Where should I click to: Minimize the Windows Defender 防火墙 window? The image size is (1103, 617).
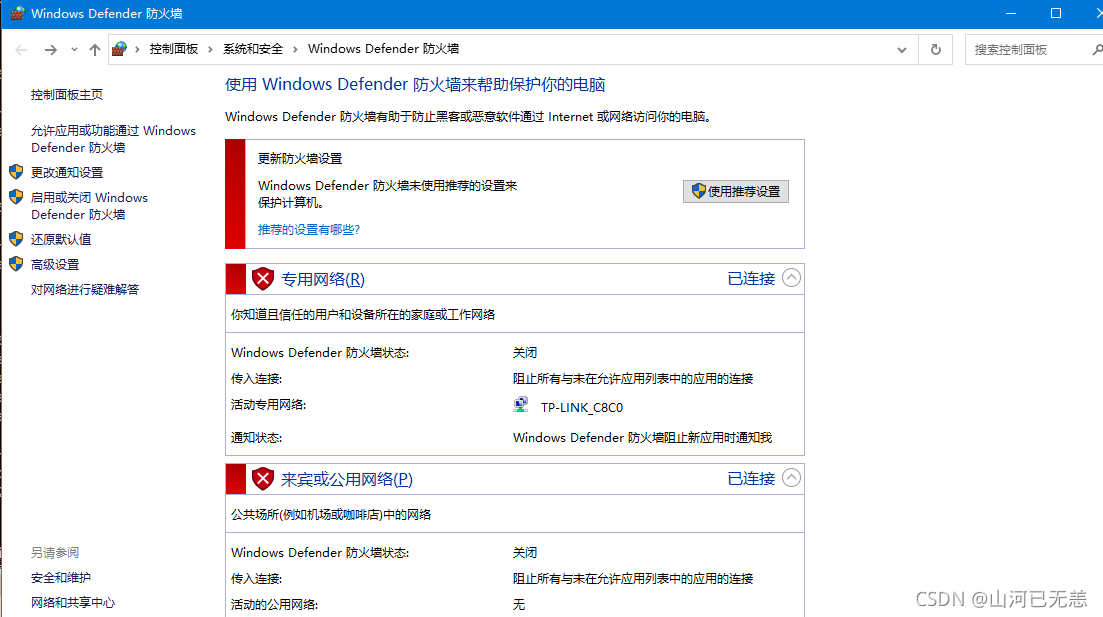pos(1011,13)
